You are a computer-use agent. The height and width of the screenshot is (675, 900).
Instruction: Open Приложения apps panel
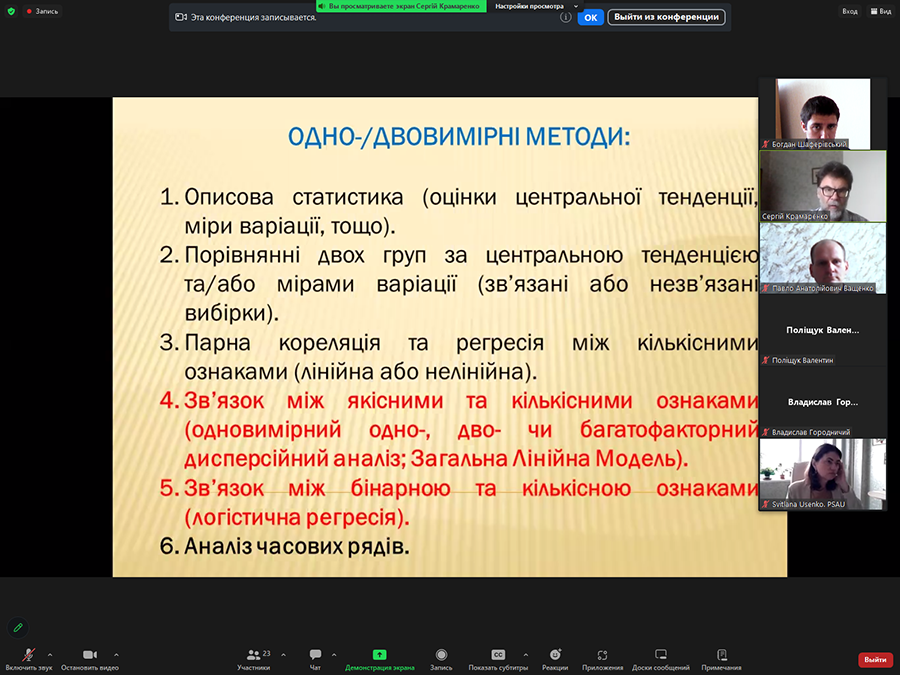(602, 659)
